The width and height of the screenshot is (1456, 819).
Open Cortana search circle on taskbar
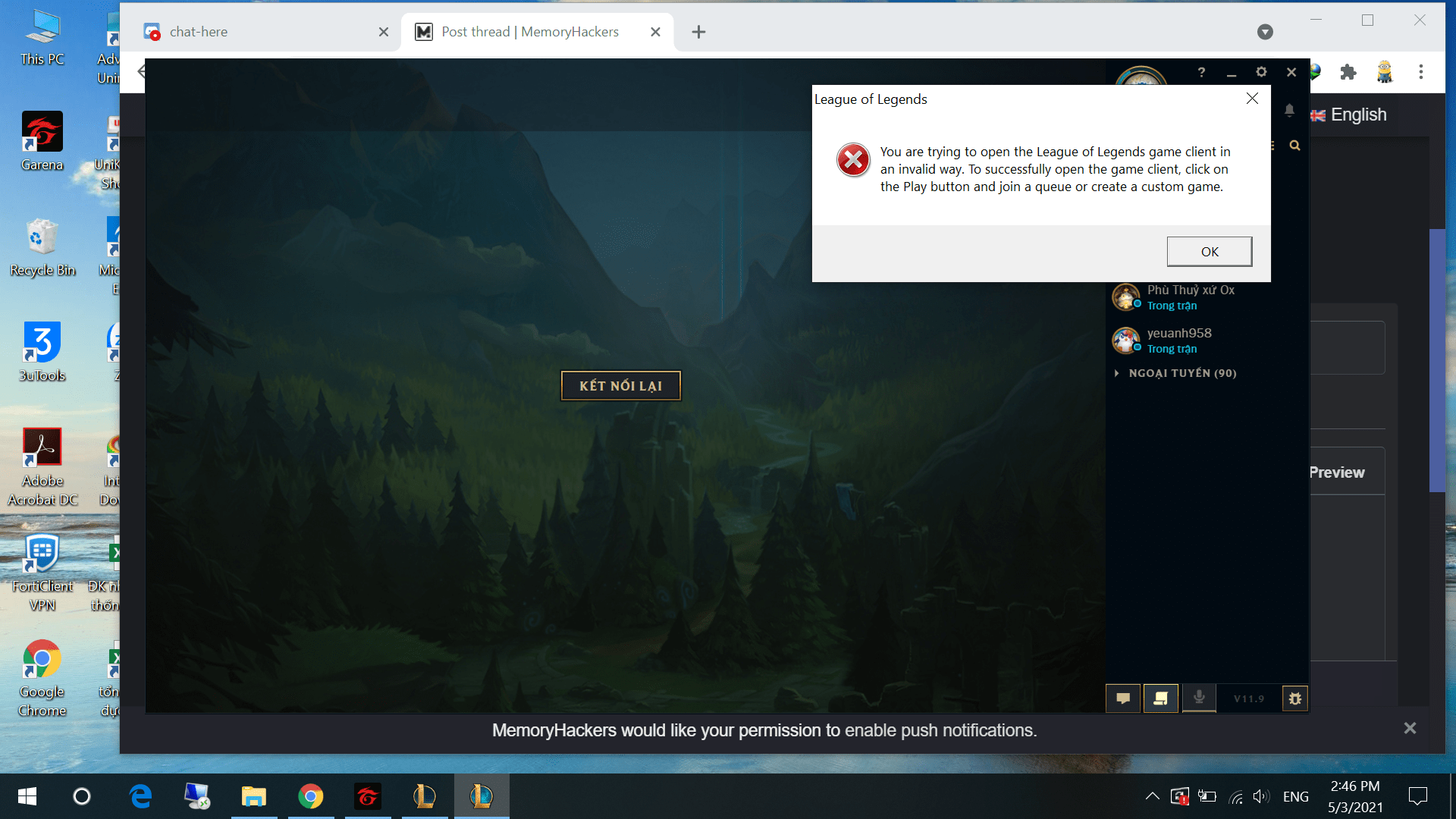coord(82,796)
